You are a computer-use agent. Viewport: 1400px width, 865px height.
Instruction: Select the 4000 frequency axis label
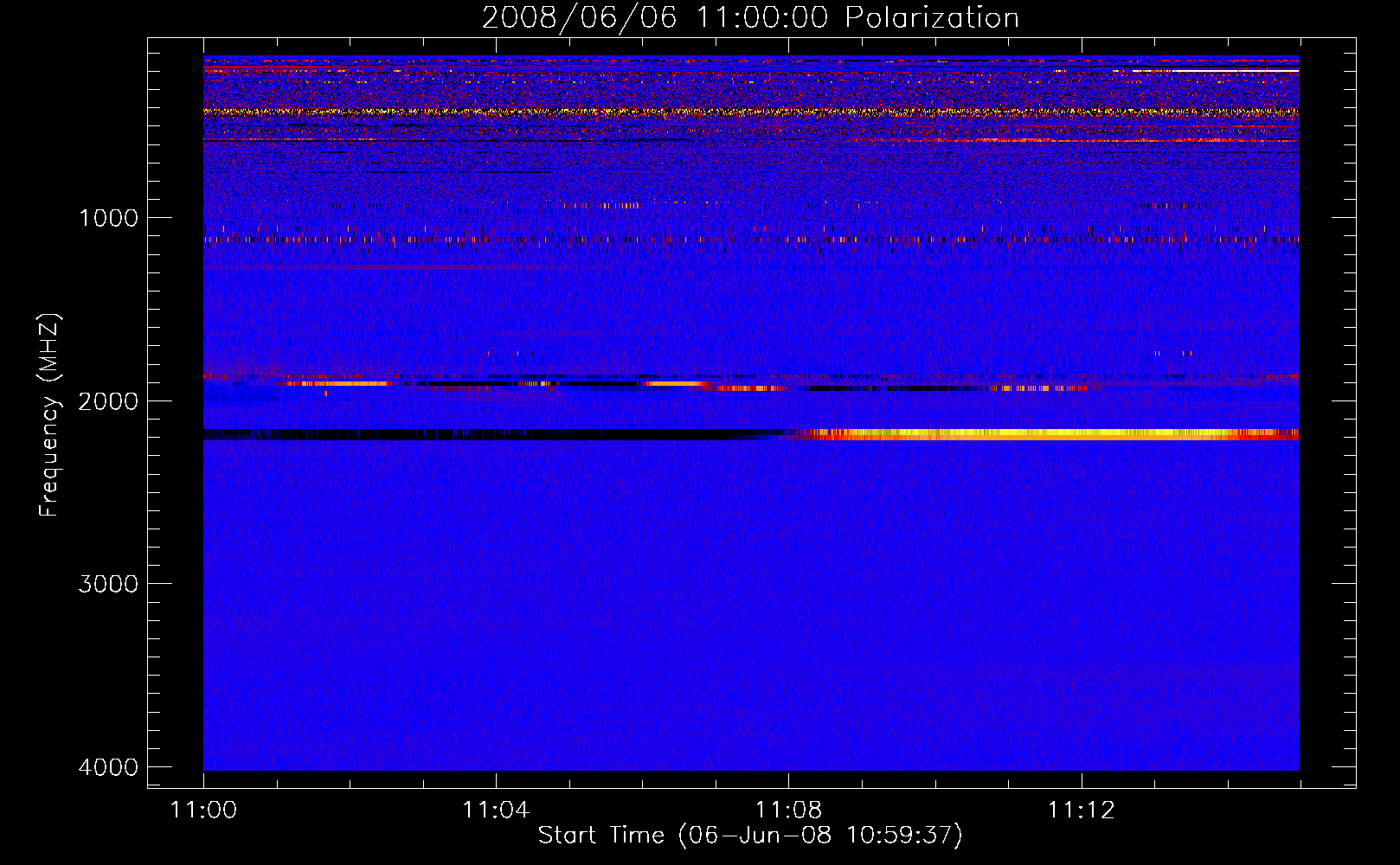click(108, 766)
